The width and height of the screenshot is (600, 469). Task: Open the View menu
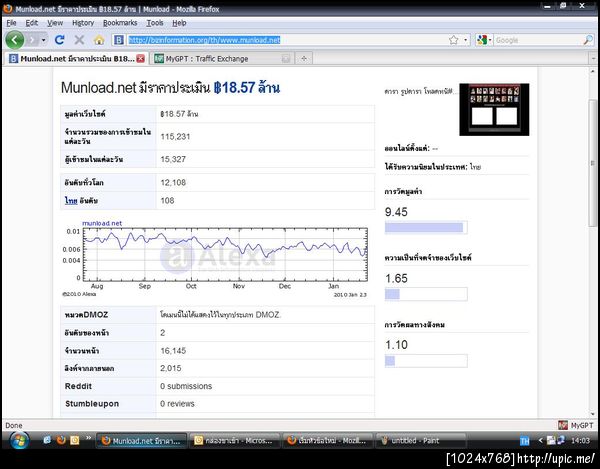55,23
